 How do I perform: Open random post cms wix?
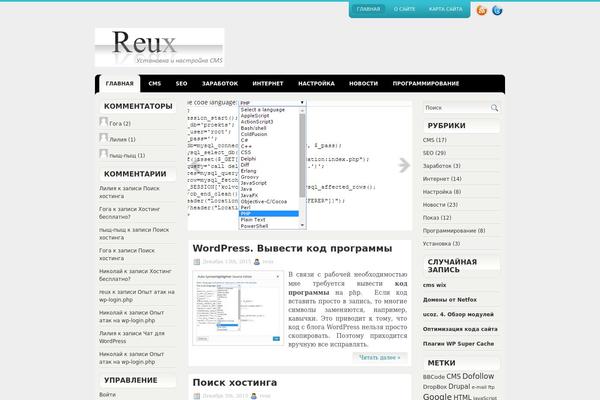click(434, 285)
